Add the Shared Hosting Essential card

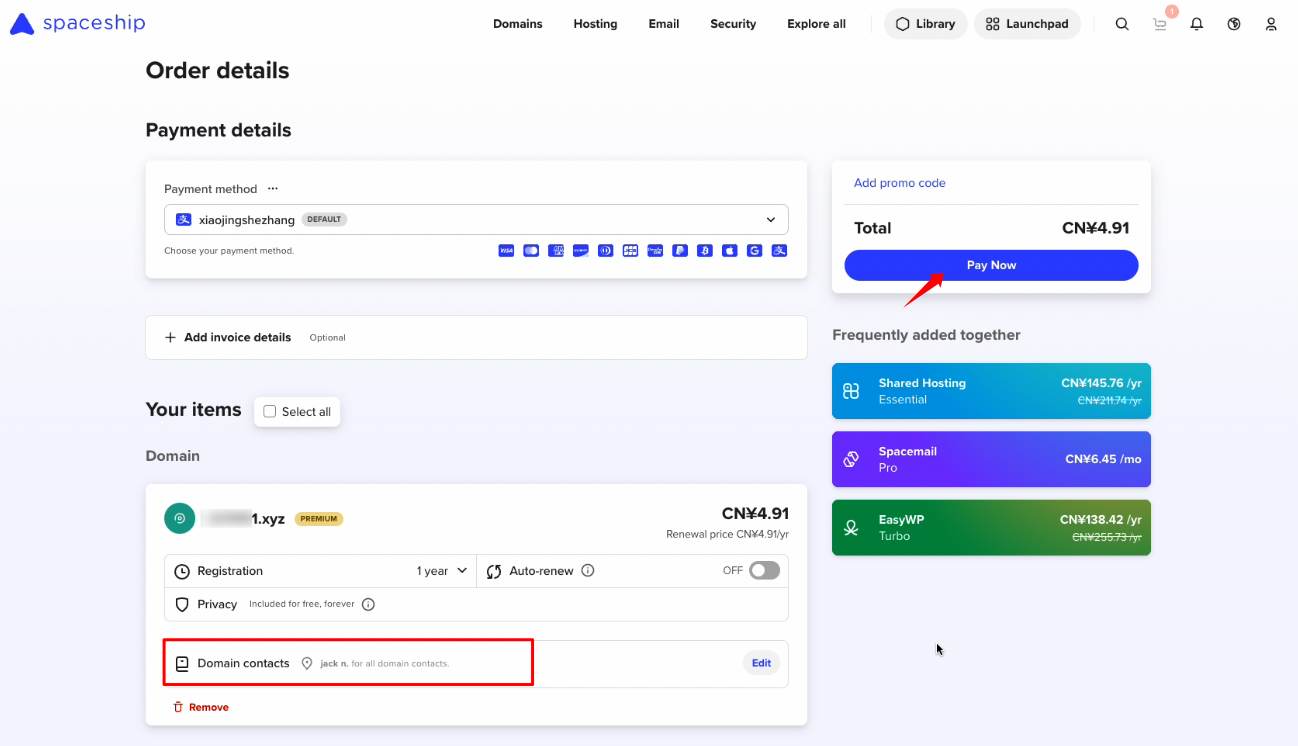991,391
